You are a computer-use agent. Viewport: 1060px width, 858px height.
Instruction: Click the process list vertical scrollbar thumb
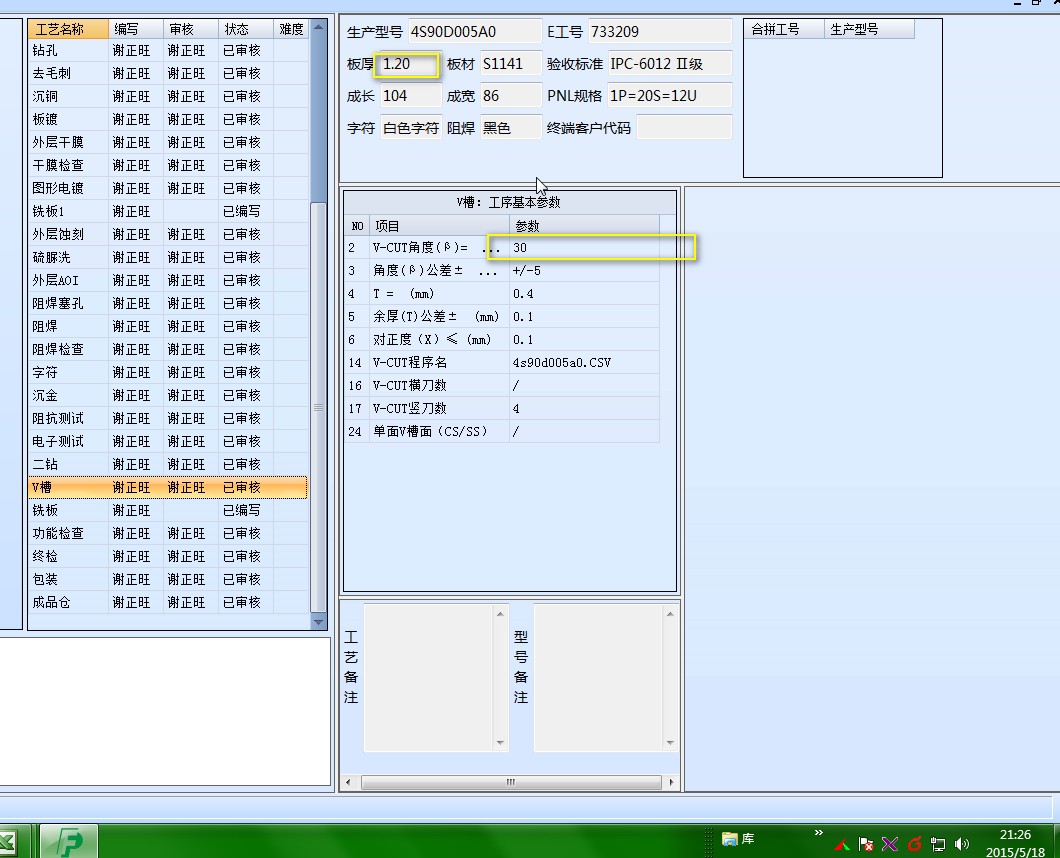point(318,406)
